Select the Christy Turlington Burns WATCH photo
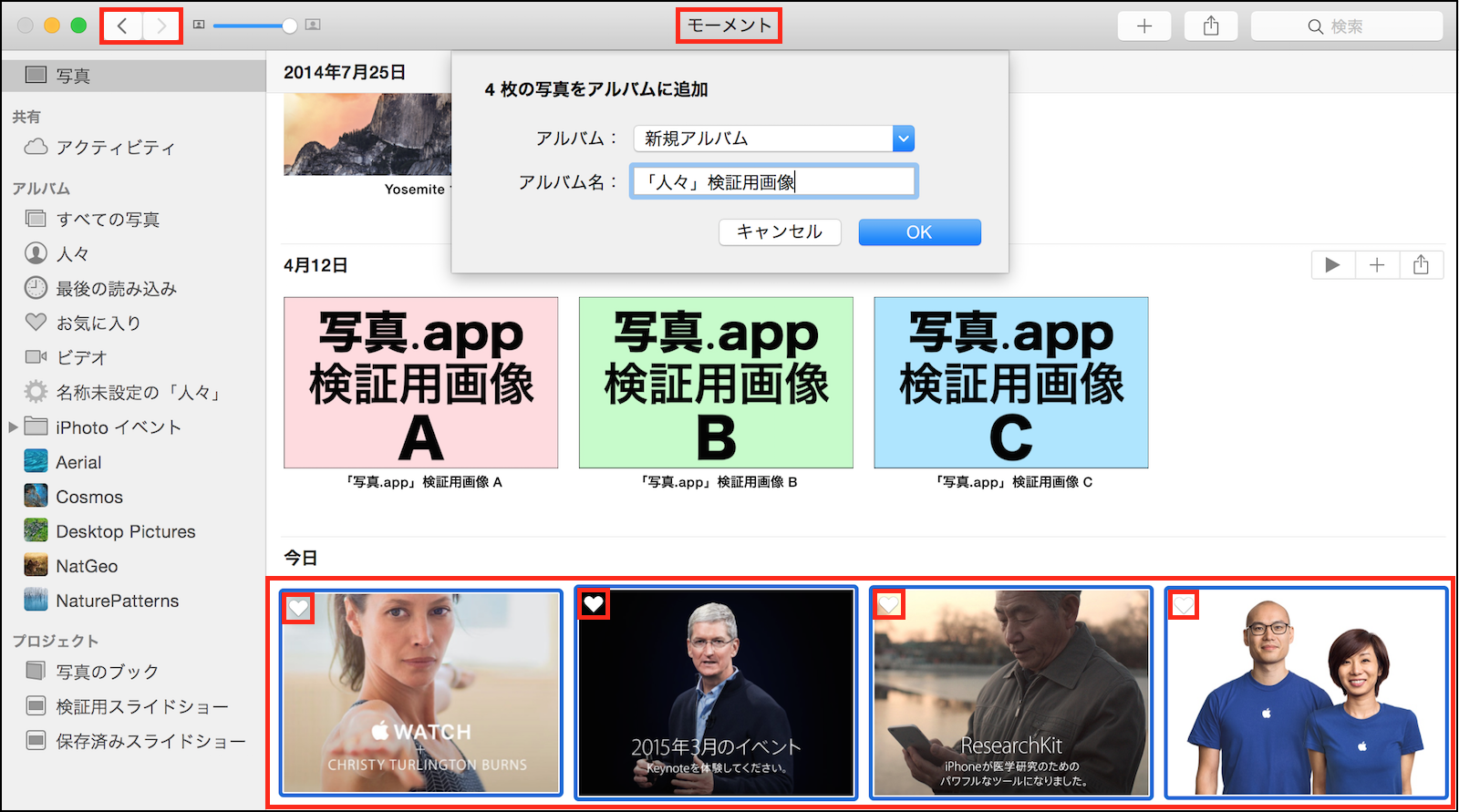1459x812 pixels. tap(421, 694)
